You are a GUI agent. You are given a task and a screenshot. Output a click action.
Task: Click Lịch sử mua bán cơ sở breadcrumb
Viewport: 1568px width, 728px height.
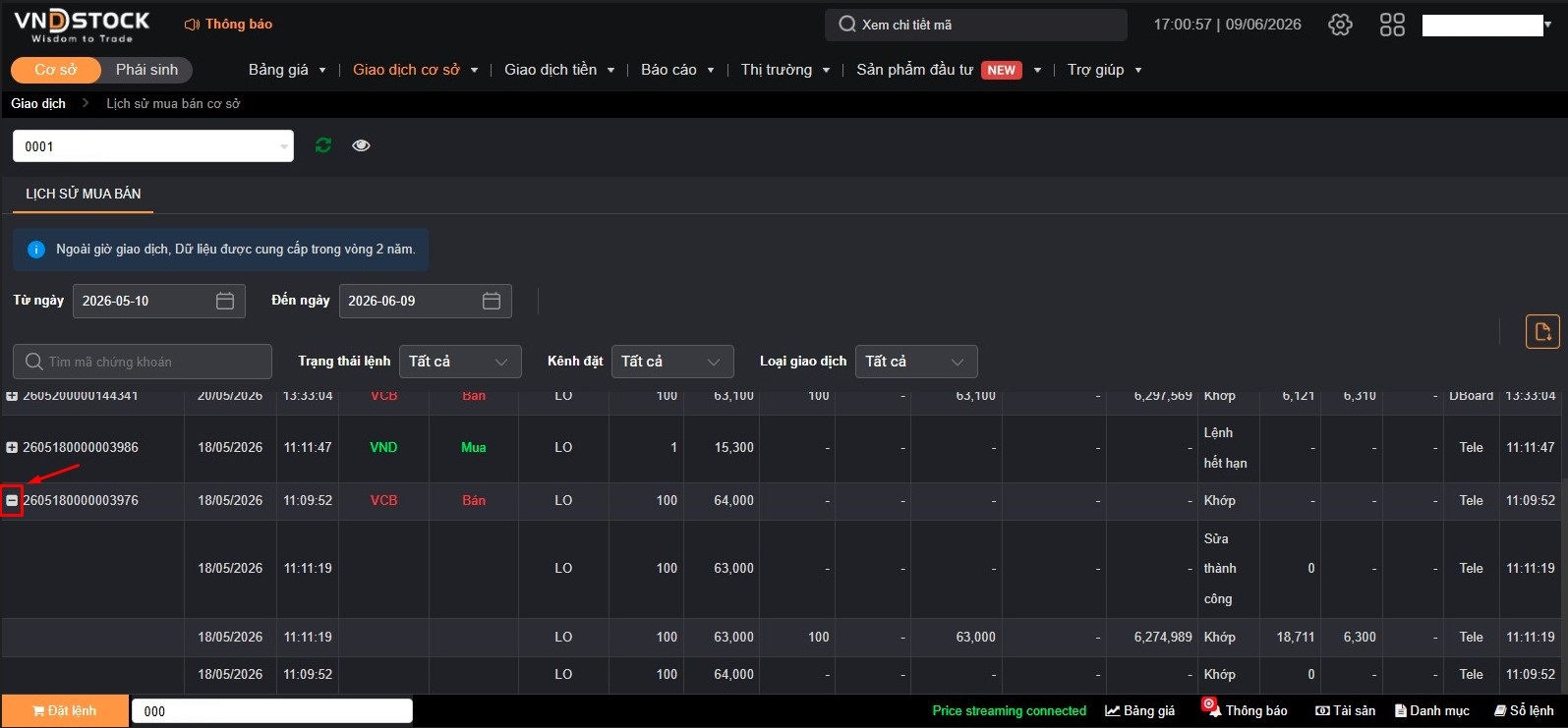point(173,103)
